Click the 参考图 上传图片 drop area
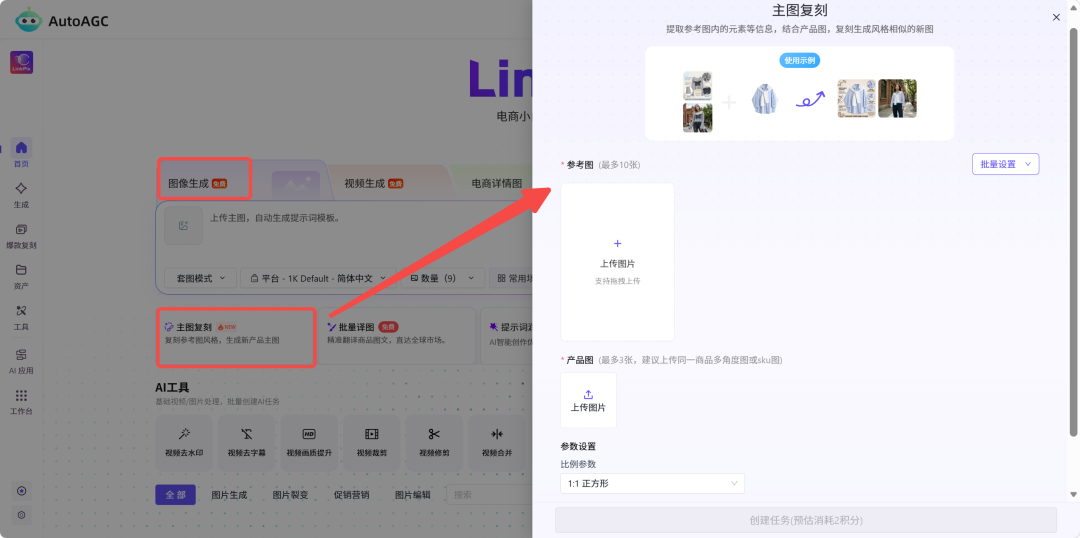The height and width of the screenshot is (538, 1080). tap(617, 262)
